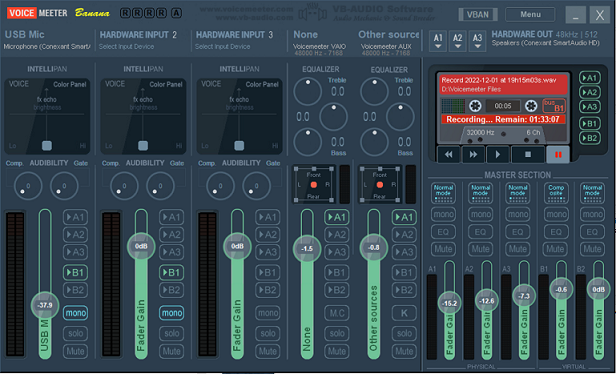616x374 pixels.
Task: Change A1 bus Normal mode
Action: tap(443, 193)
